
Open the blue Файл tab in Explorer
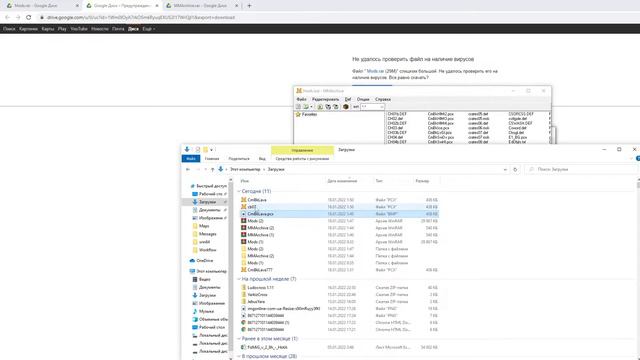[191, 158]
